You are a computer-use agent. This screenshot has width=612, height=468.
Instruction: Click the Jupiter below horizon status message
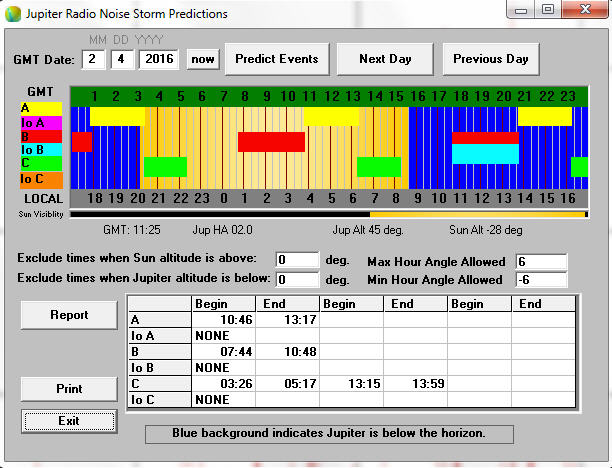tap(329, 434)
